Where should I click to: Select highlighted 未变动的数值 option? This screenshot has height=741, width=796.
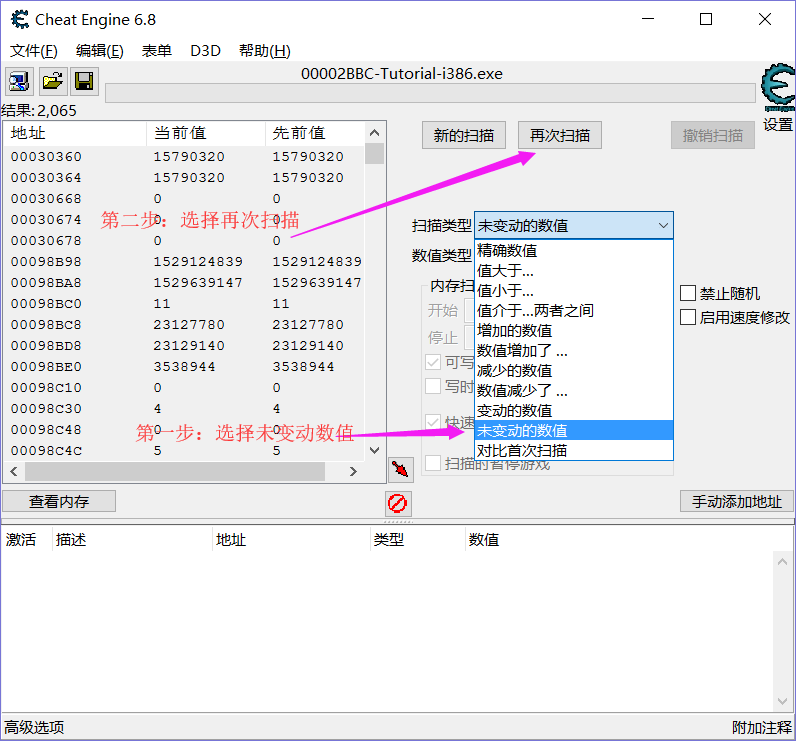(574, 430)
